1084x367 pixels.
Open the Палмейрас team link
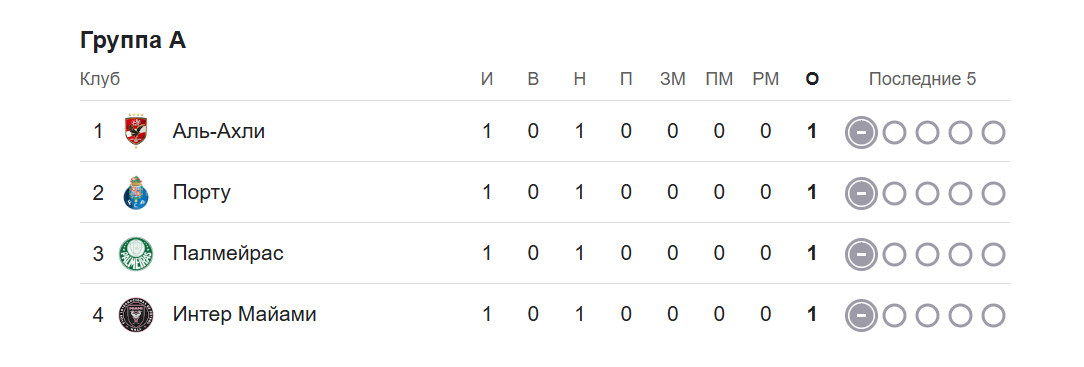228,253
